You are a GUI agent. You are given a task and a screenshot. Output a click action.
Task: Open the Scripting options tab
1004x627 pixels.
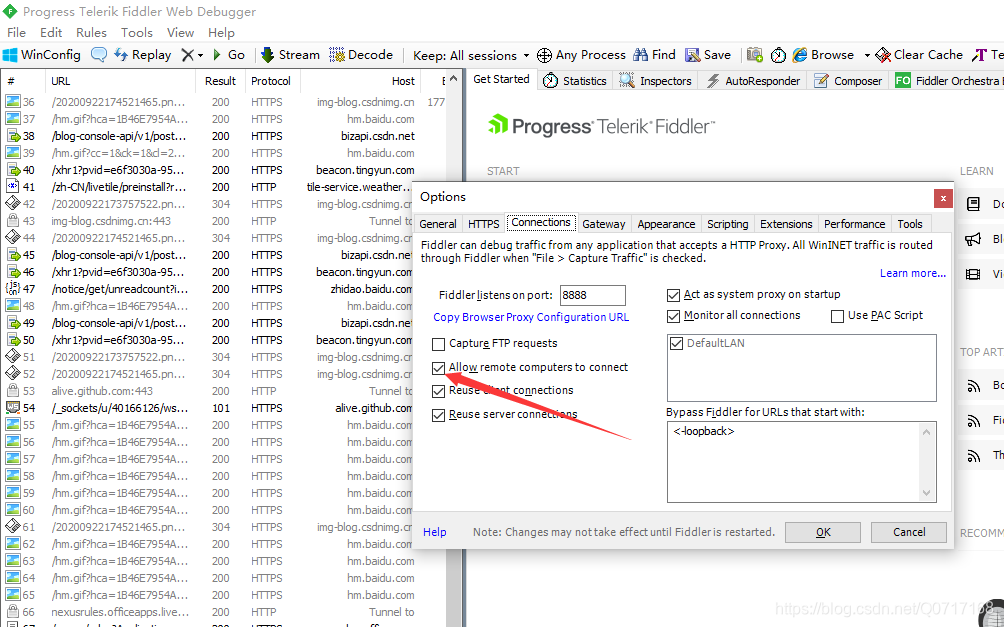(727, 224)
